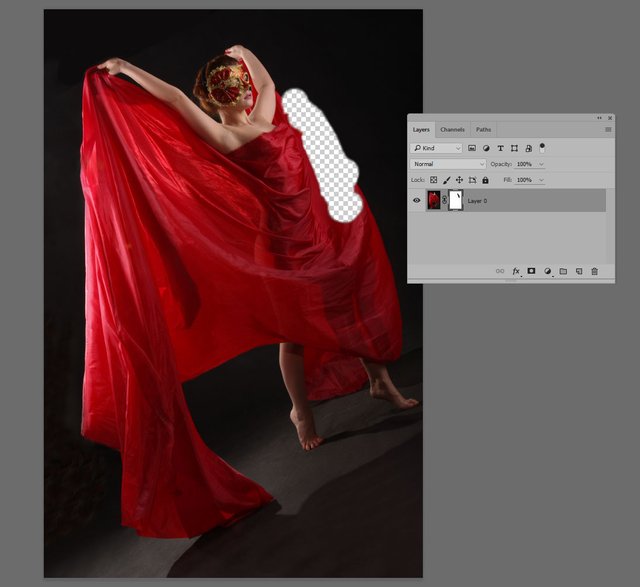640x587 pixels.
Task: Open the Kind filter type dropdown
Action: click(x=436, y=148)
